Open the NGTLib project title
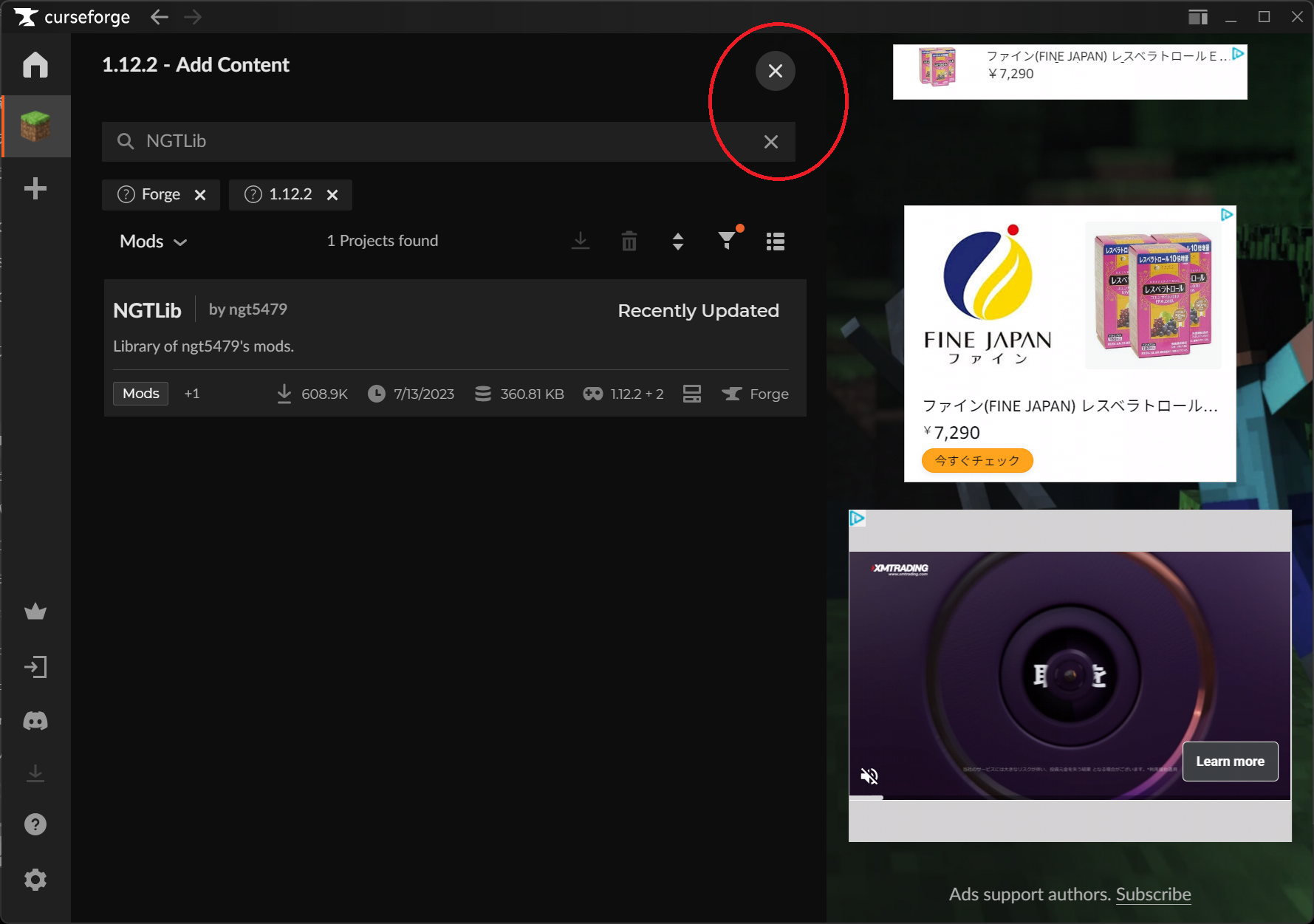Screen dimensions: 1314x924 [x=147, y=310]
